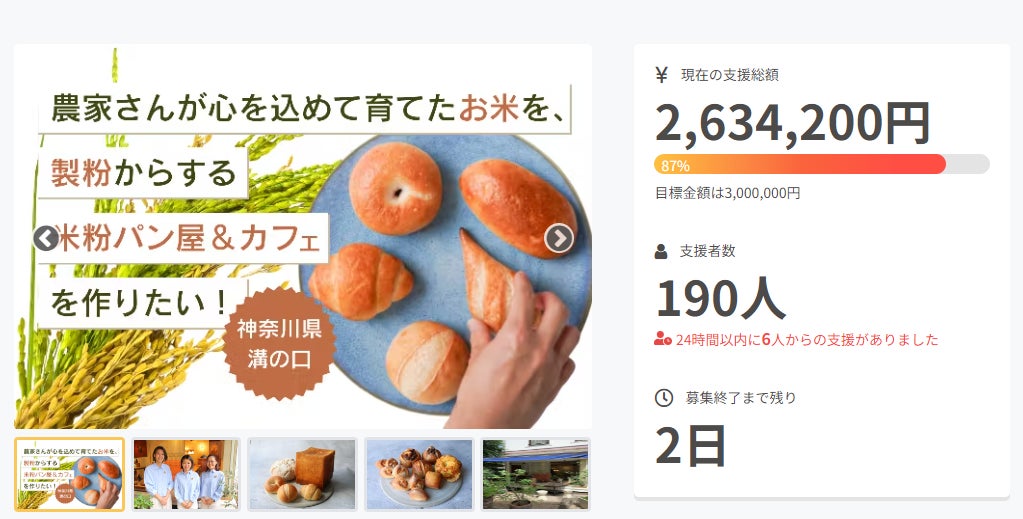Click the 190人 supporter count
The height and width of the screenshot is (519, 1023).
coord(720,298)
